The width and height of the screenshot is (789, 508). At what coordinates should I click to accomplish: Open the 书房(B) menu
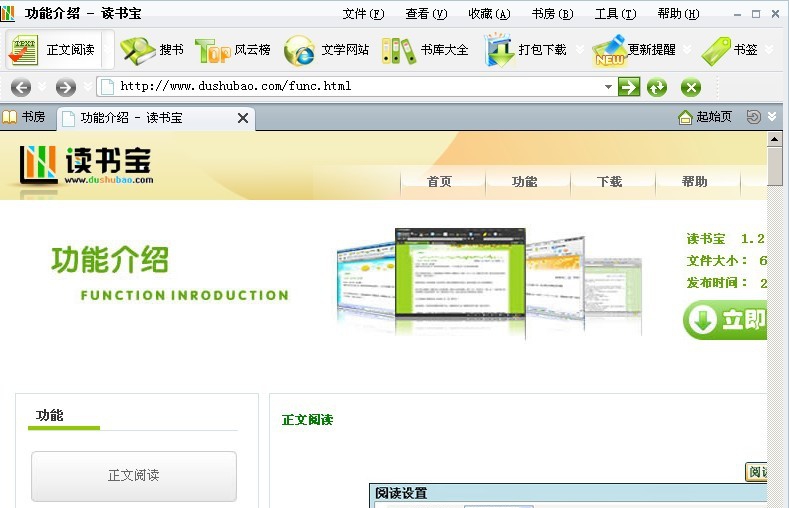click(x=553, y=14)
